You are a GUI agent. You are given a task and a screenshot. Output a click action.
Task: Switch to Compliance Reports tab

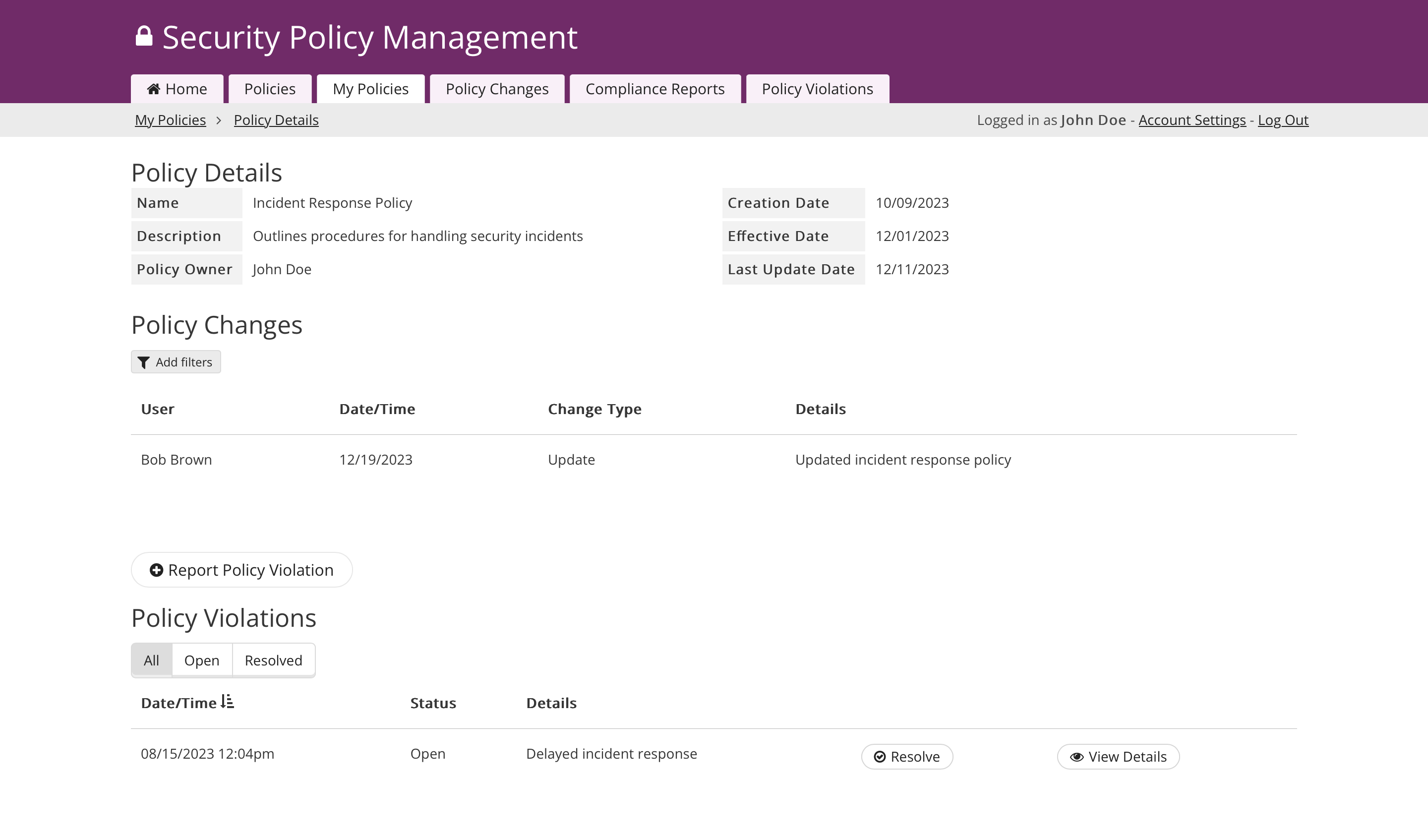(654, 89)
